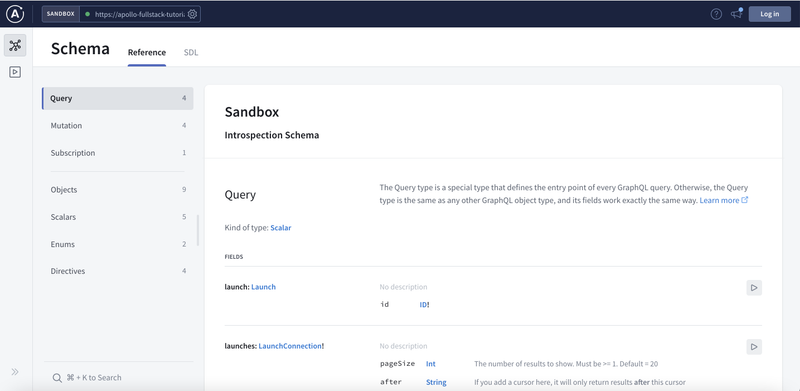Click the sidebar vertical scrollbar

[x=198, y=231]
